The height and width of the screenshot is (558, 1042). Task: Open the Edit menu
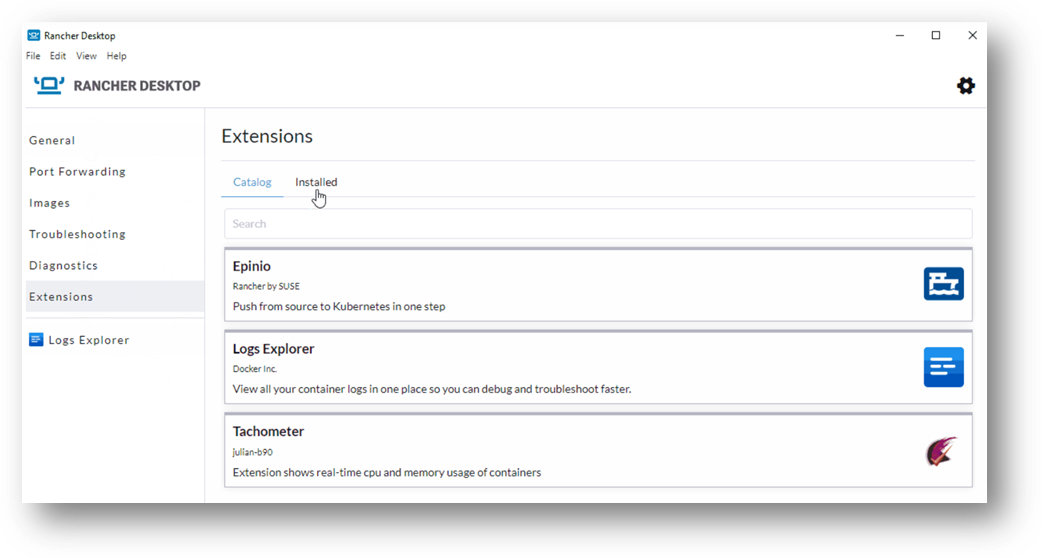[x=58, y=56]
